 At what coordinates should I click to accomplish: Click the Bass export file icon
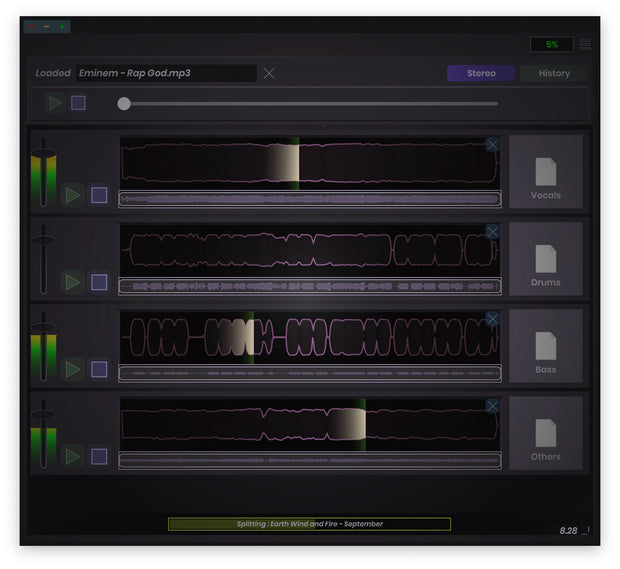pos(546,346)
